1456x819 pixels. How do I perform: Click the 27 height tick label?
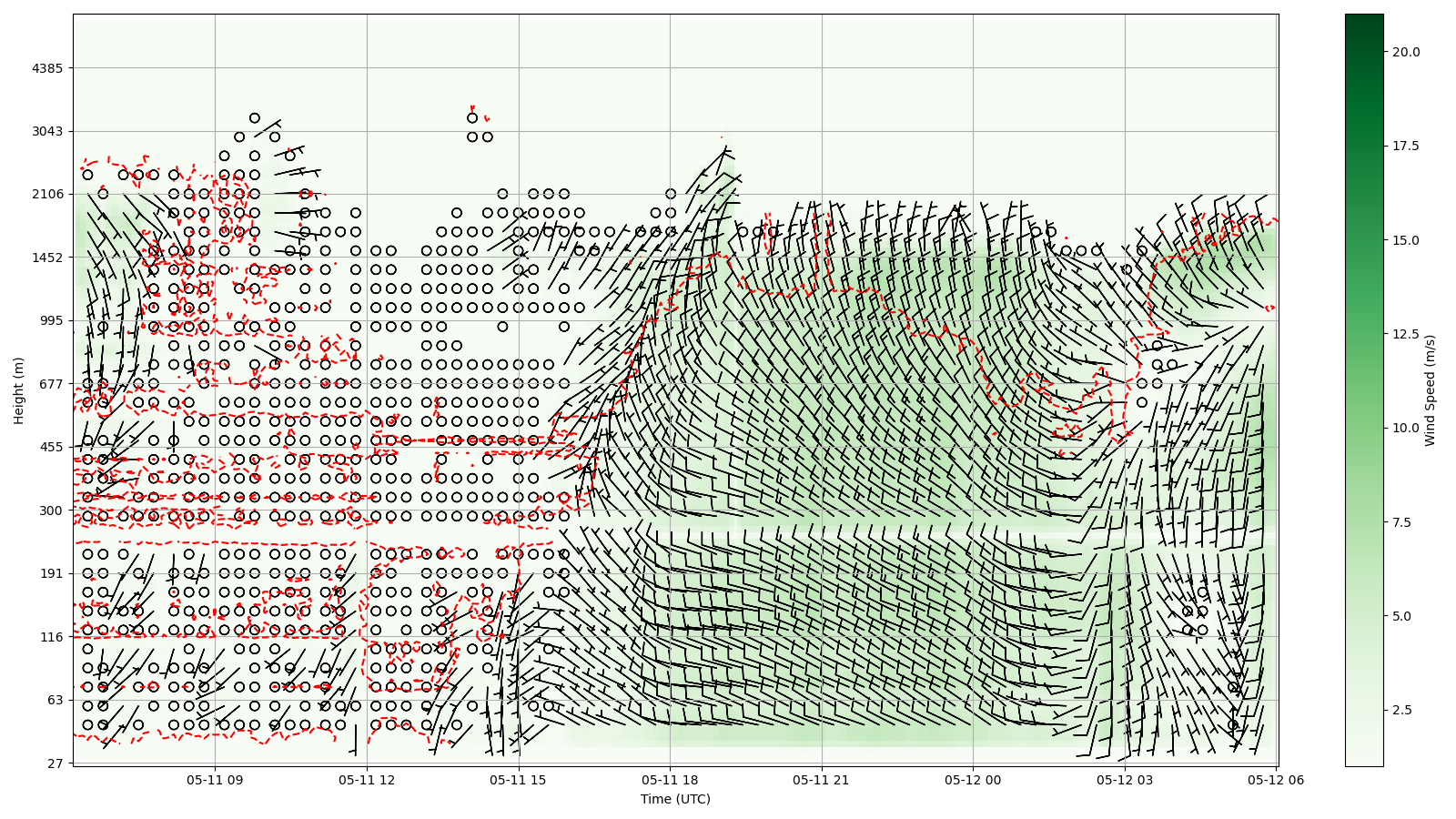55,763
